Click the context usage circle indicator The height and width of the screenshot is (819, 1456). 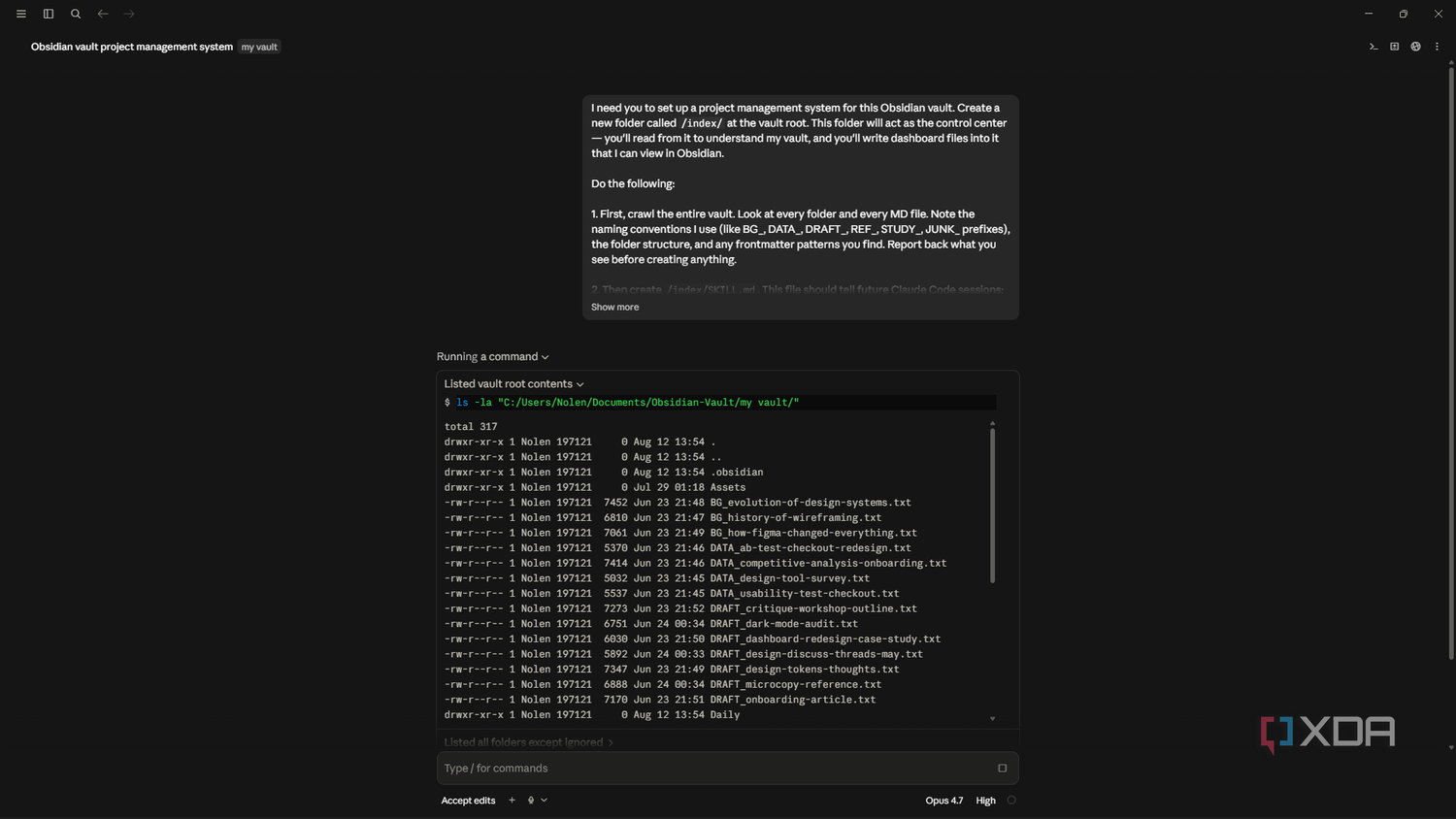(1011, 801)
